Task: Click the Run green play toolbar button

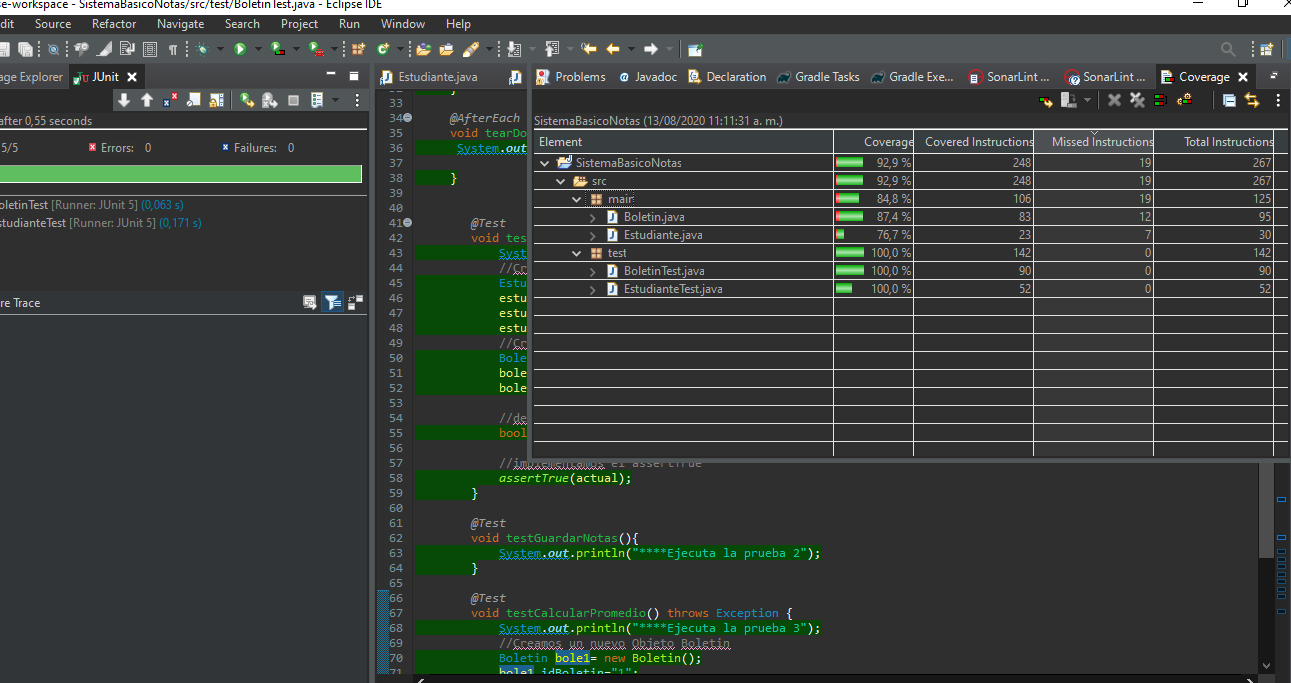Action: (x=240, y=49)
